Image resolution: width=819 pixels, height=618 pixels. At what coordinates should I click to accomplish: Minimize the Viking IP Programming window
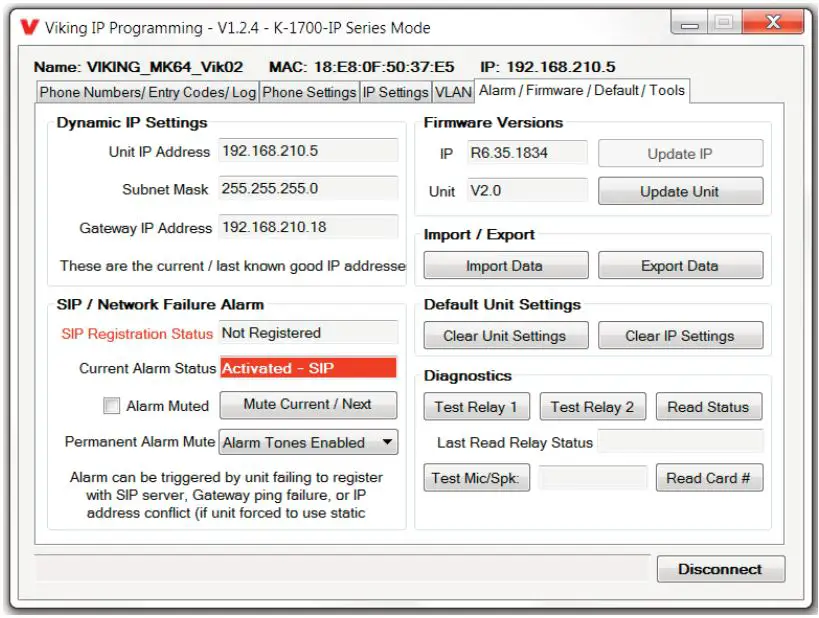pos(689,23)
